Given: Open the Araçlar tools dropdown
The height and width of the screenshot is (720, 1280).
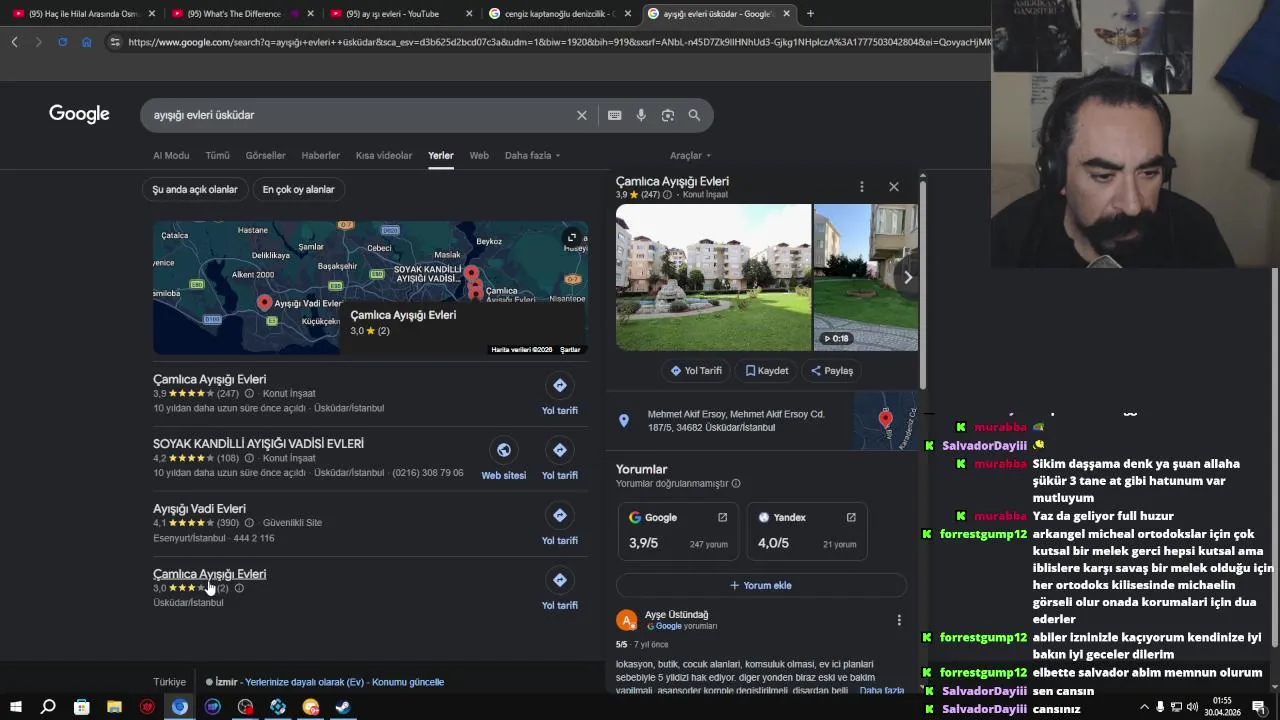Looking at the screenshot, I should [x=690, y=156].
